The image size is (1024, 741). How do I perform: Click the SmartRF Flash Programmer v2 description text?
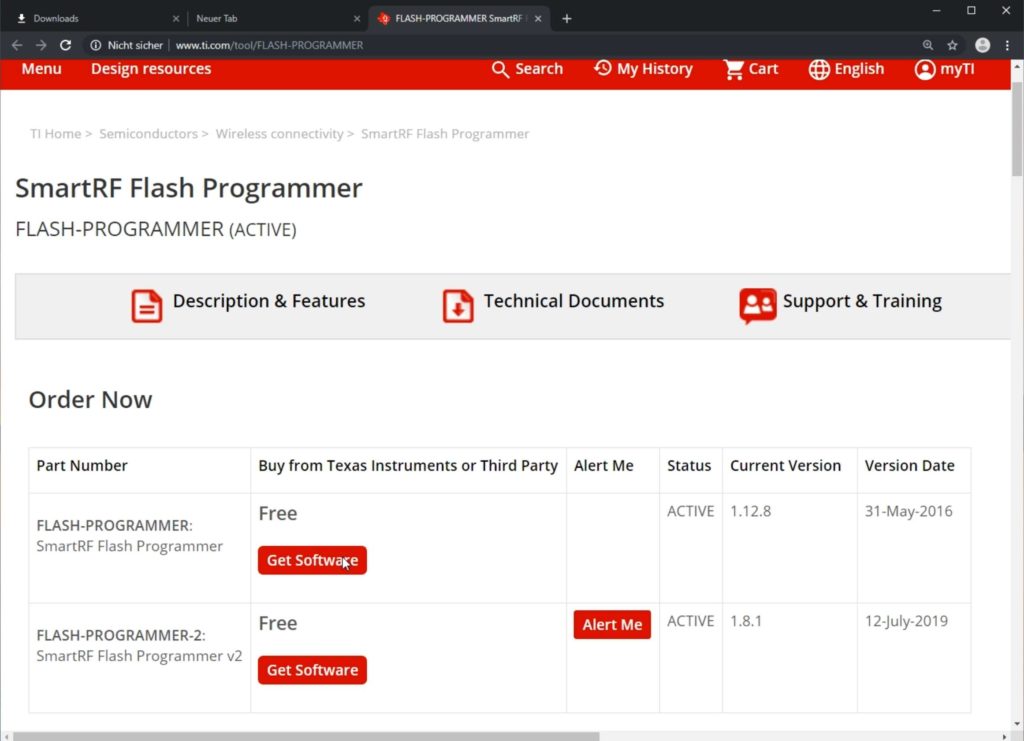139,656
